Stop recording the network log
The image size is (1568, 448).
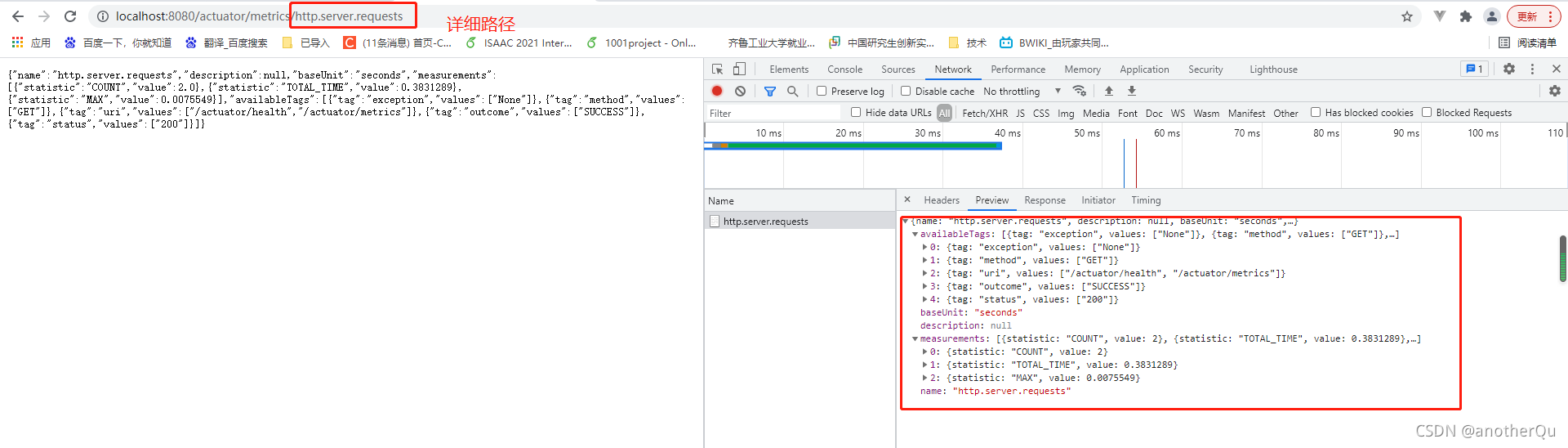[x=717, y=92]
